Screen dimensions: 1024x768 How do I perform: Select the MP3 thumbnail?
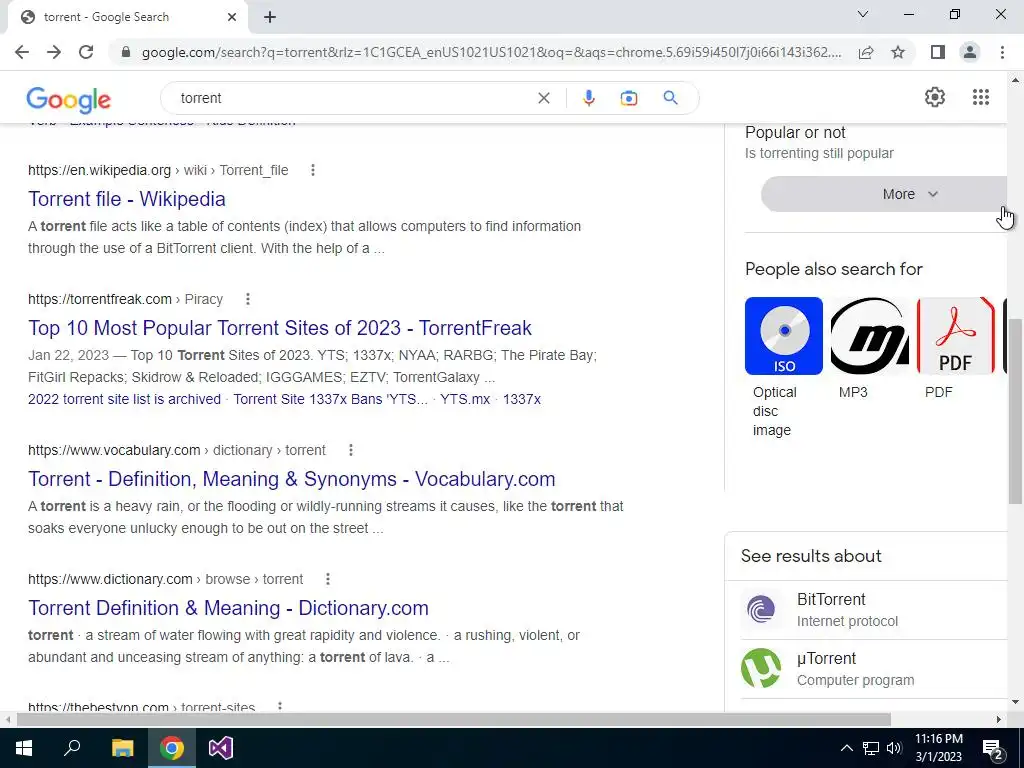tap(869, 336)
